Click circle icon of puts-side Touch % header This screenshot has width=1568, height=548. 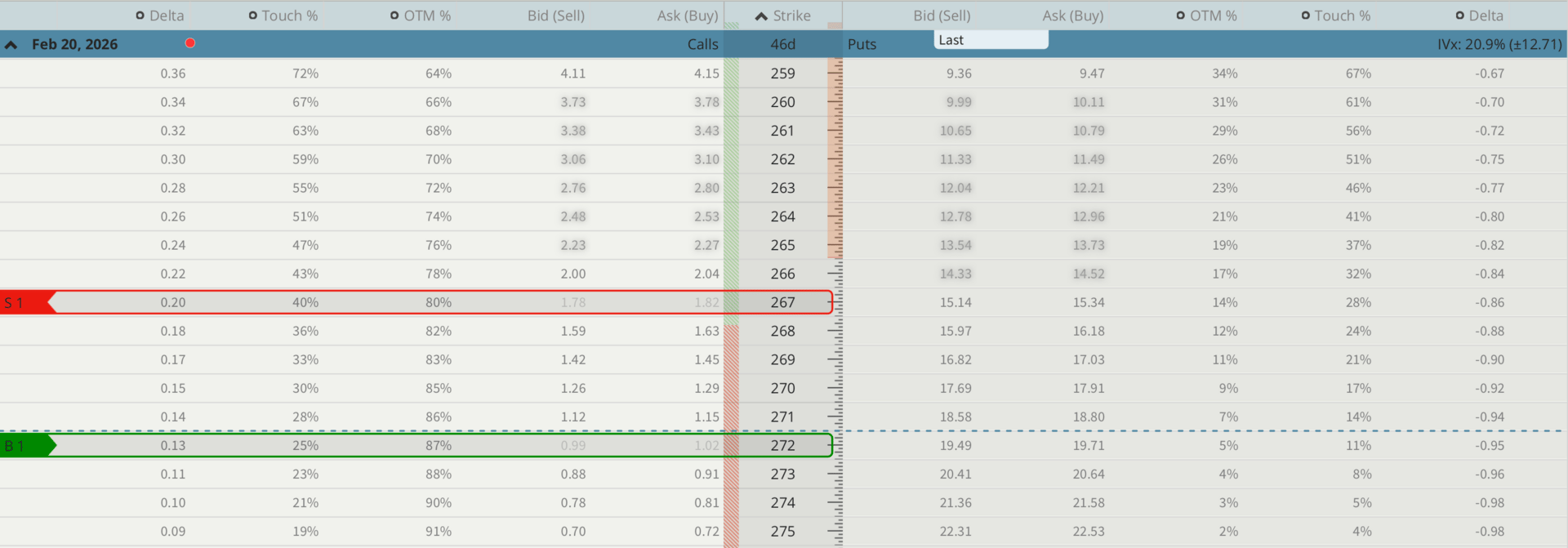pyautogui.click(x=1306, y=16)
